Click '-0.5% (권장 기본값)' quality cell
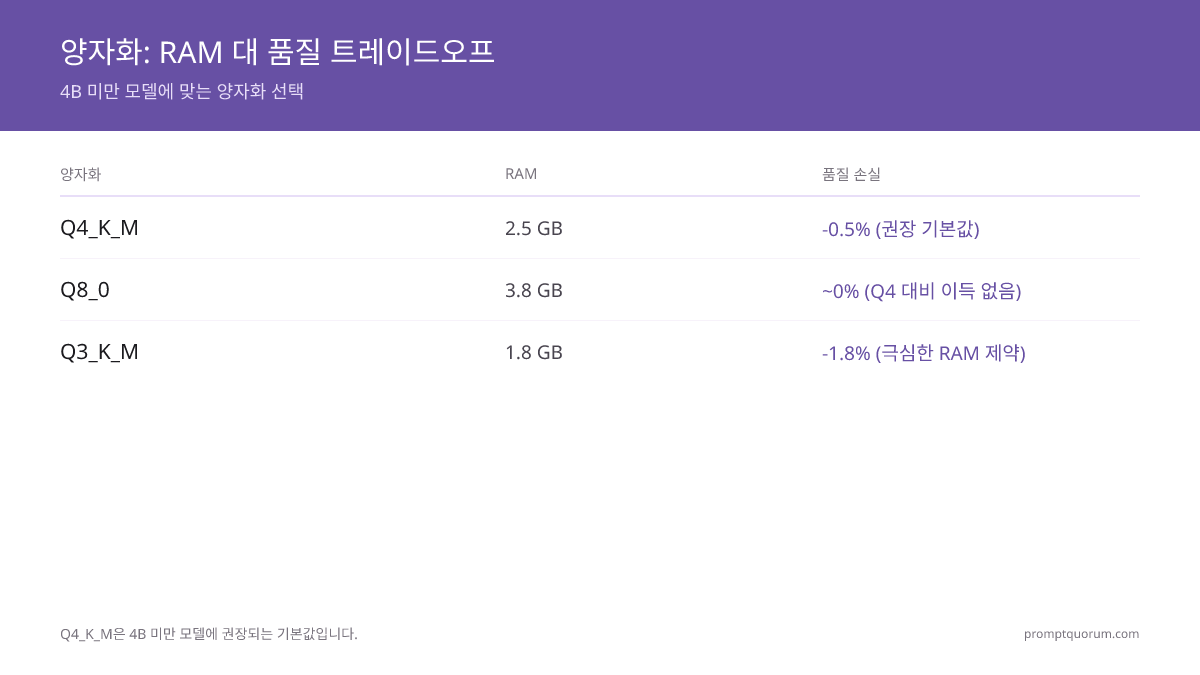1200x675 pixels. coord(901,229)
